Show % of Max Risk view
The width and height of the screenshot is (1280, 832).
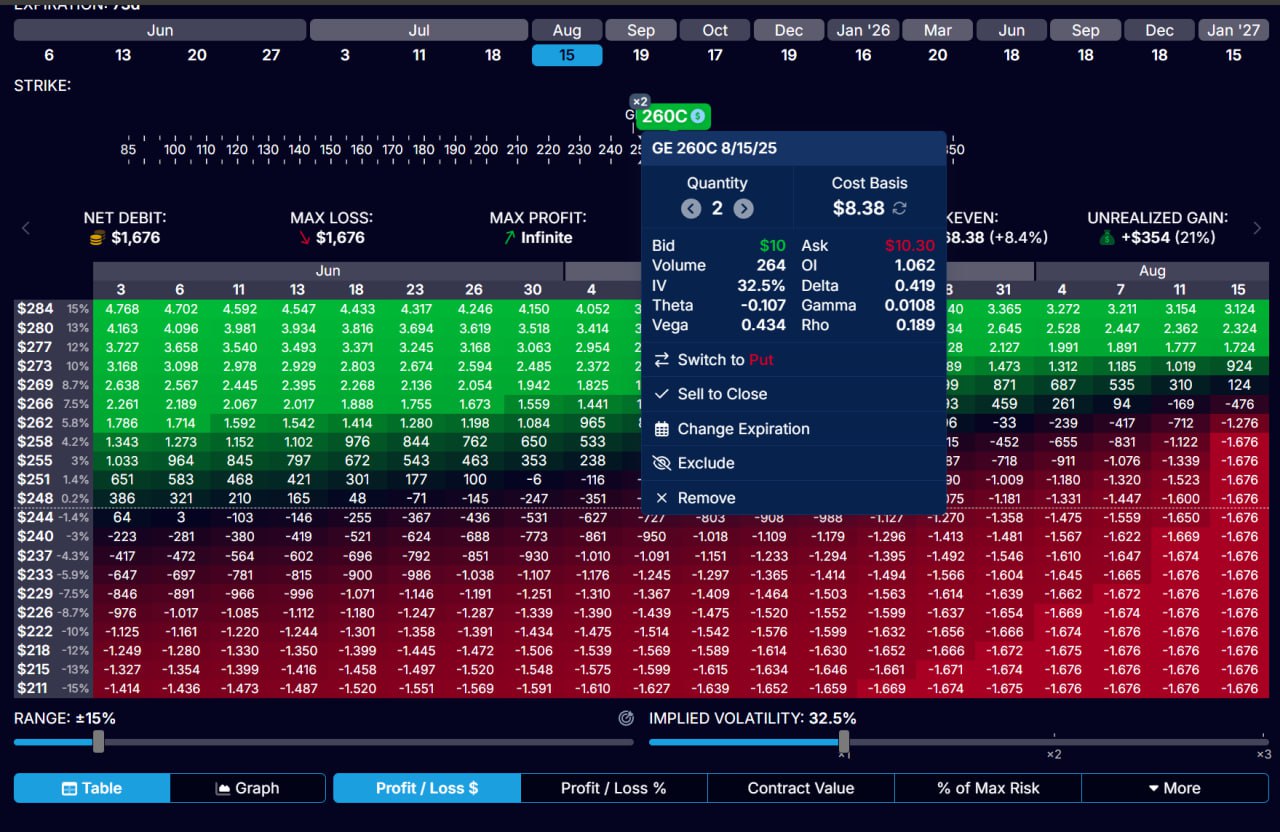(987, 788)
